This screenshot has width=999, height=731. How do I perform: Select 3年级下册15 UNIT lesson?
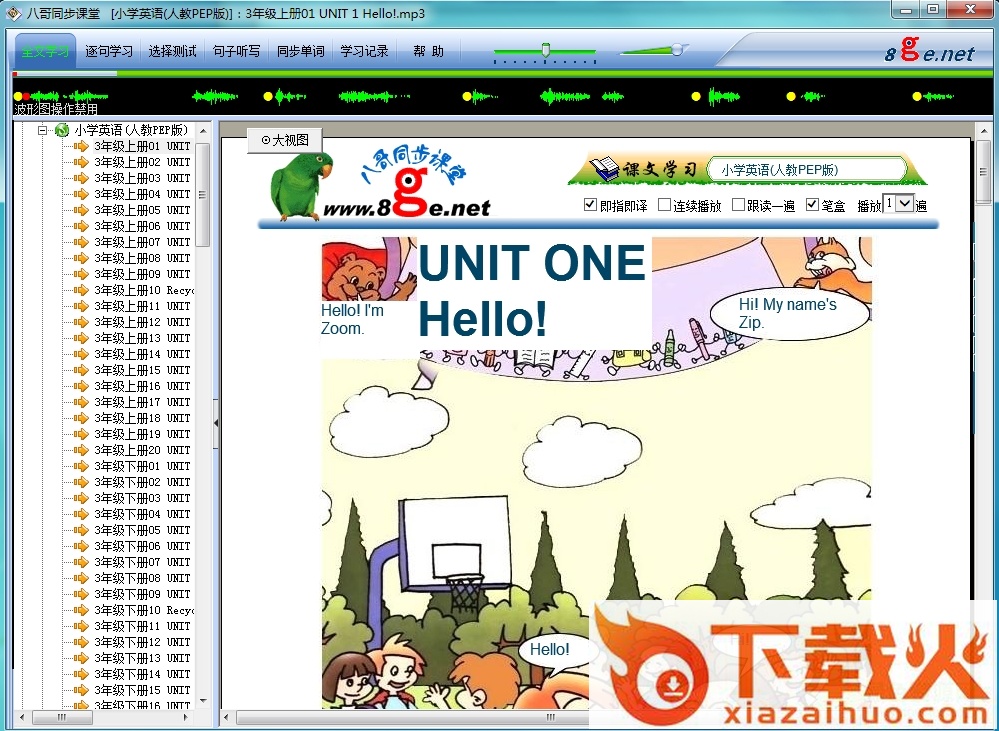[x=142, y=690]
